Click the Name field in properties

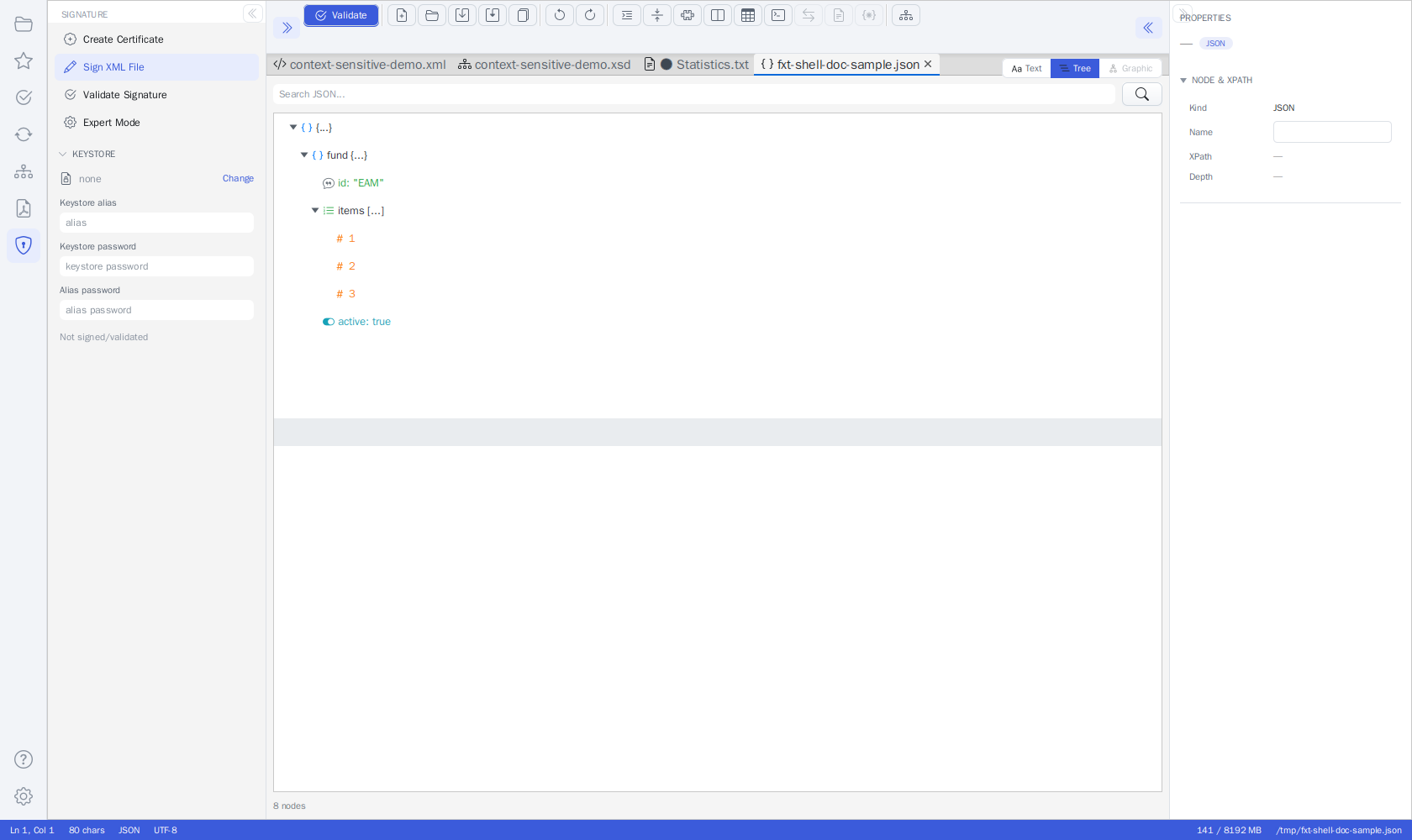1332,132
